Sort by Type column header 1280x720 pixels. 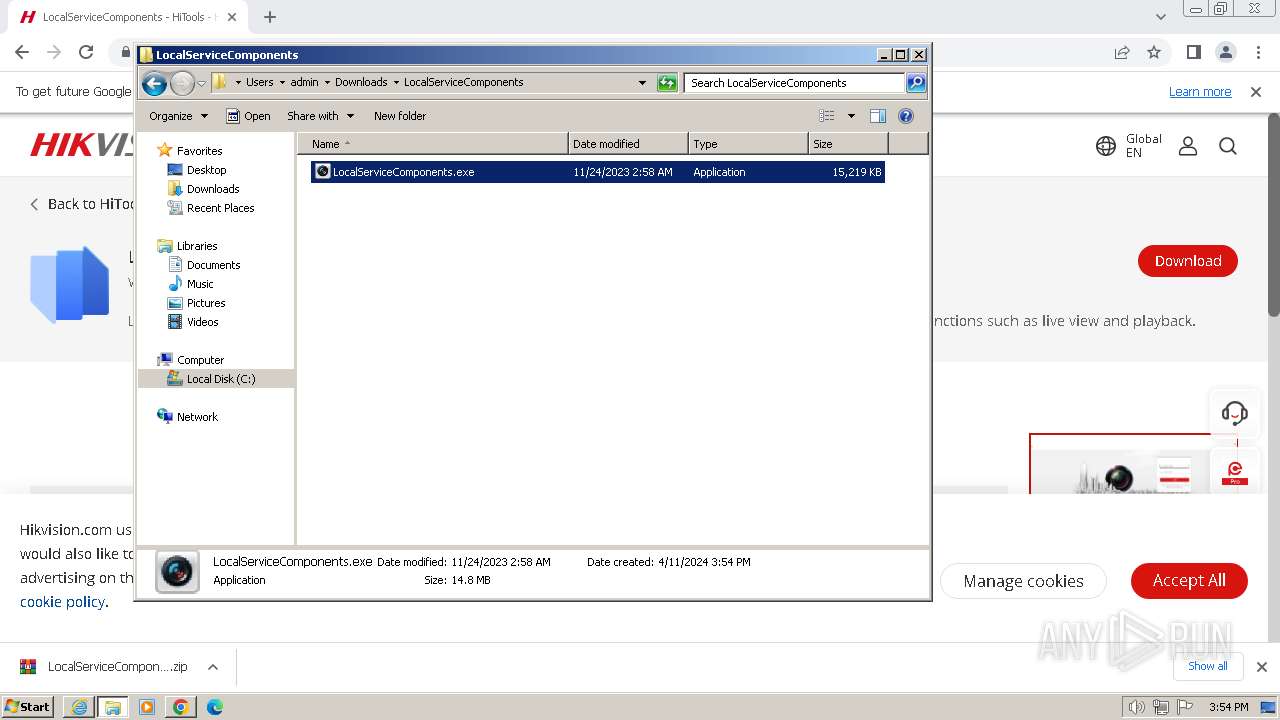(748, 144)
